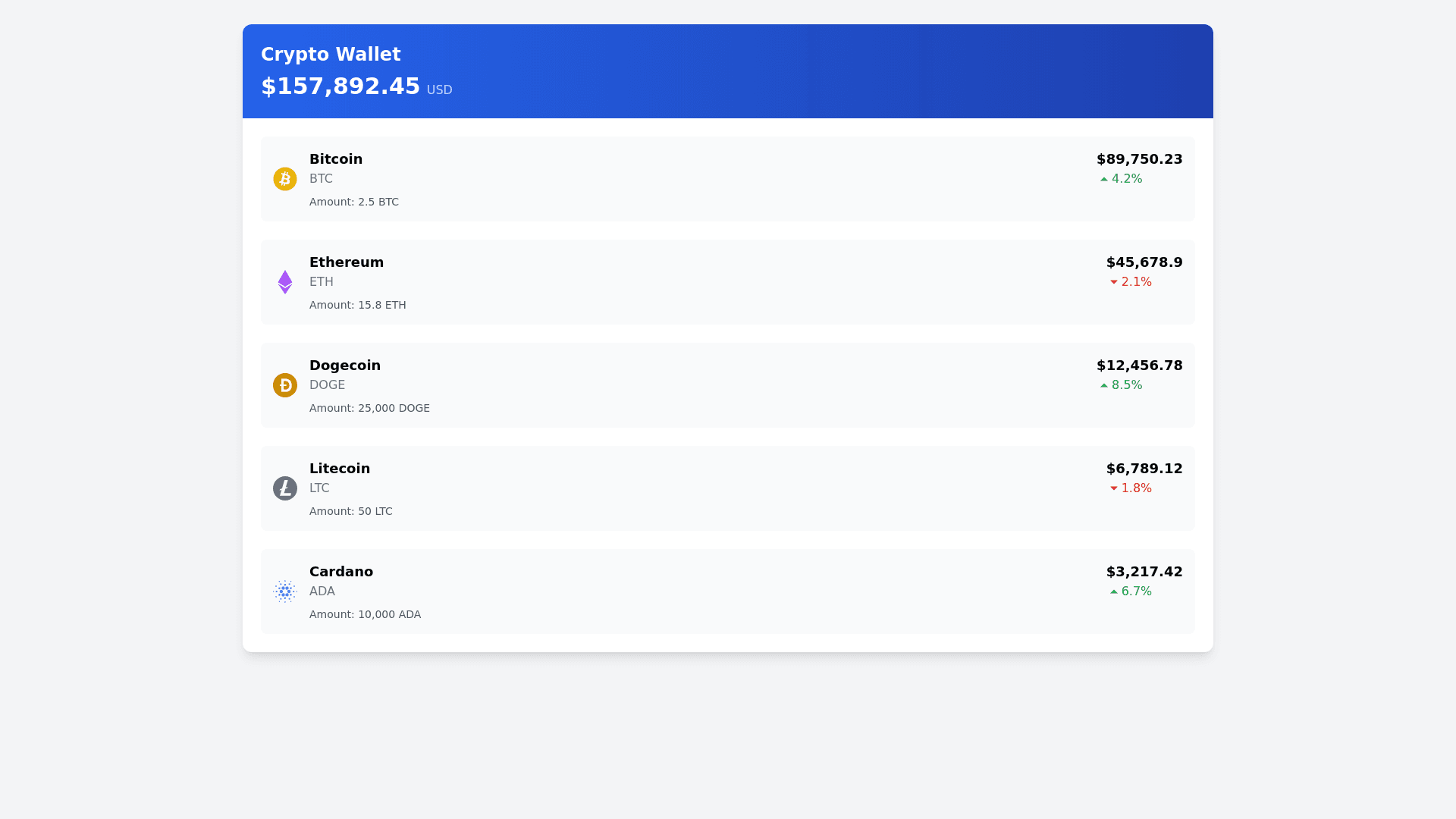Viewport: 1456px width, 819px height.
Task: Select the Dogecoin value $12,456.78
Action: (x=1139, y=366)
